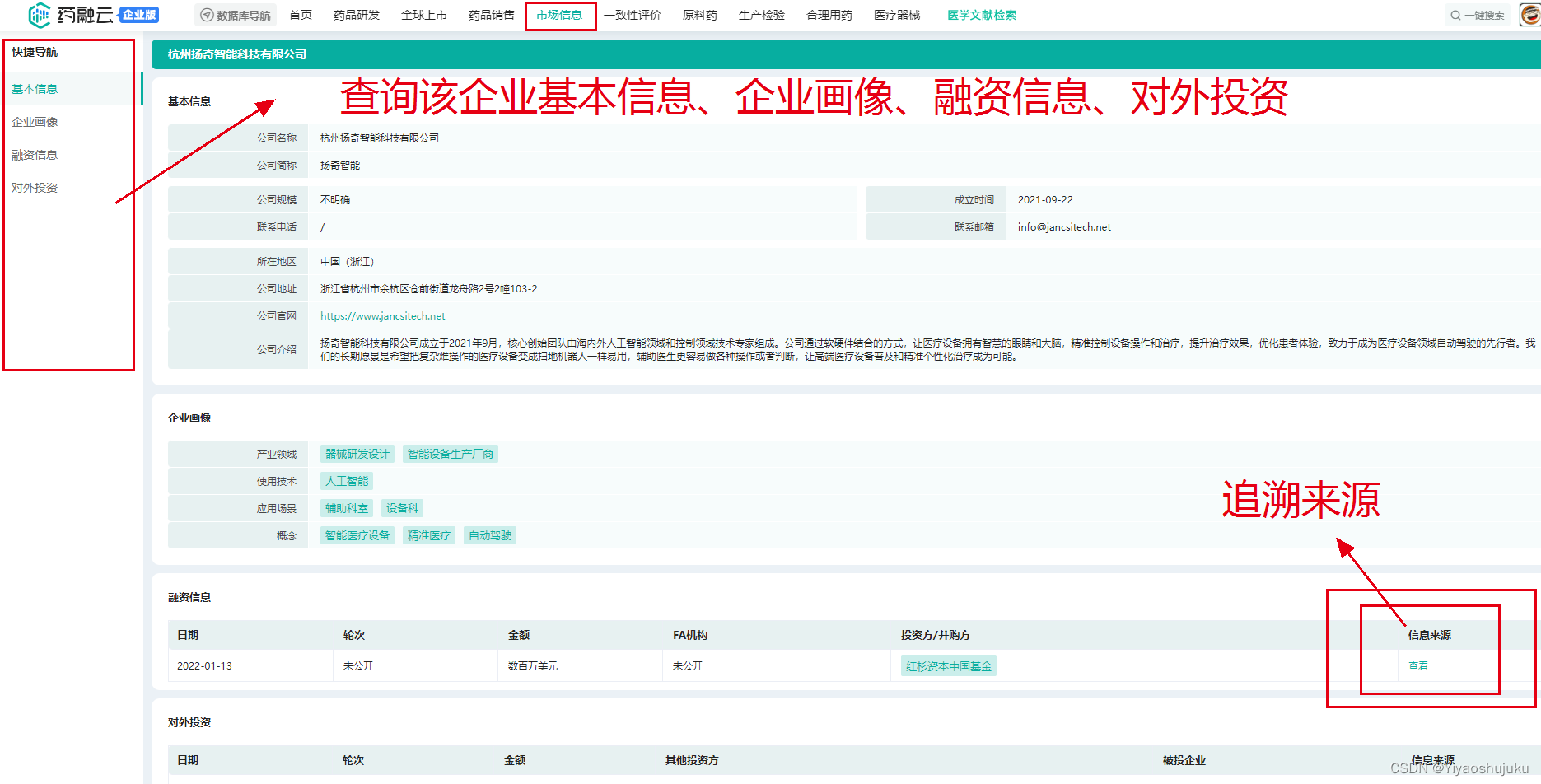Click the 一键搜索 search field

tap(1478, 15)
